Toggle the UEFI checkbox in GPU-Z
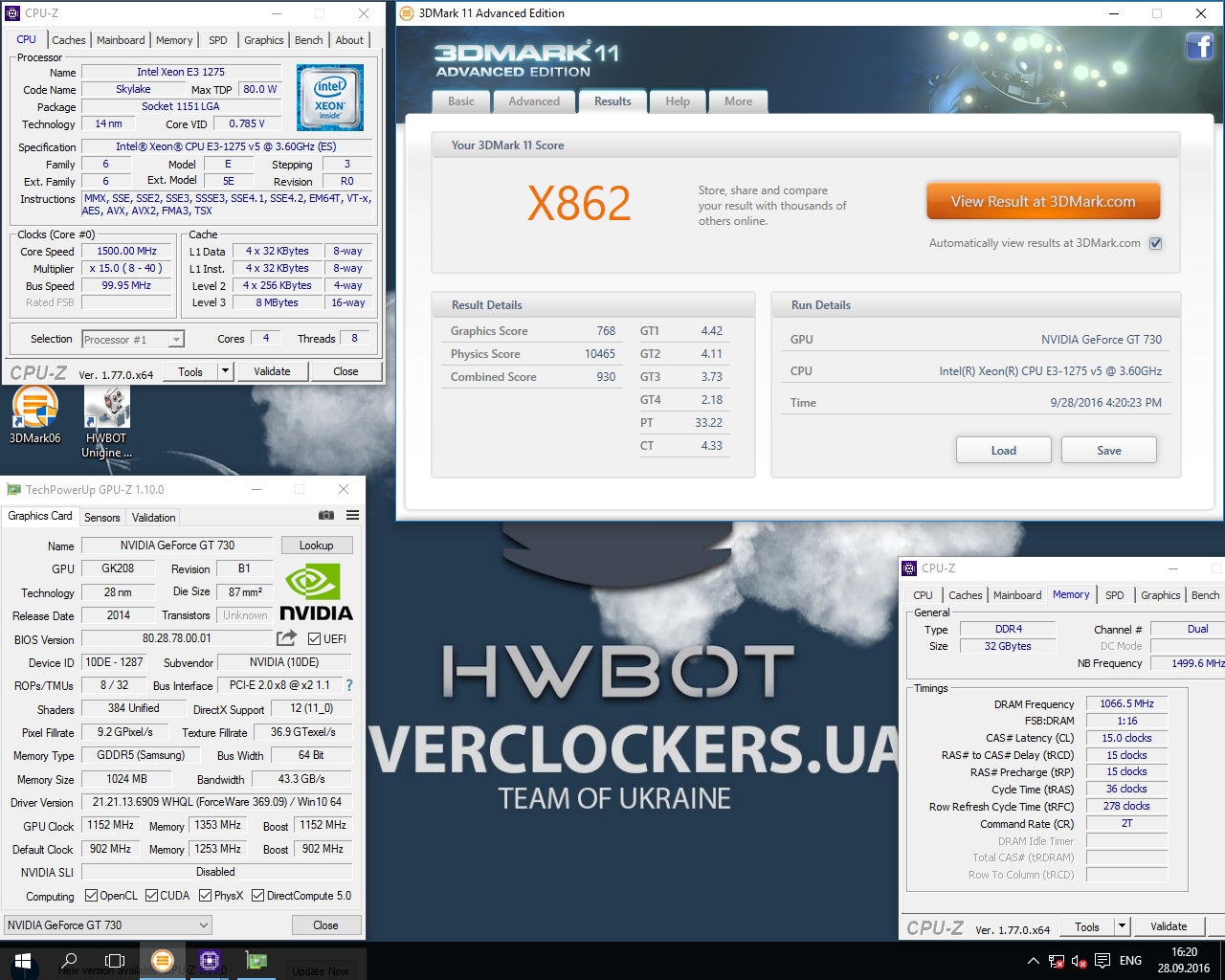Image resolution: width=1225 pixels, height=980 pixels. point(314,638)
